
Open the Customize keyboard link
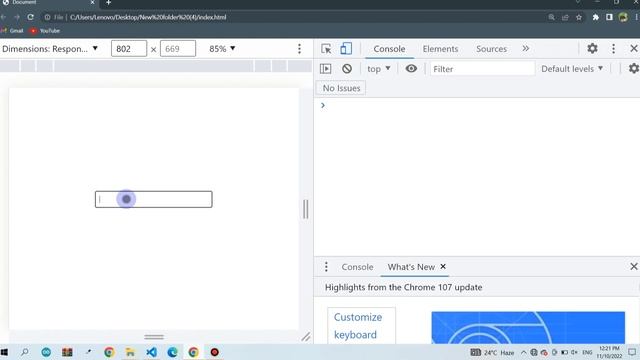358,326
